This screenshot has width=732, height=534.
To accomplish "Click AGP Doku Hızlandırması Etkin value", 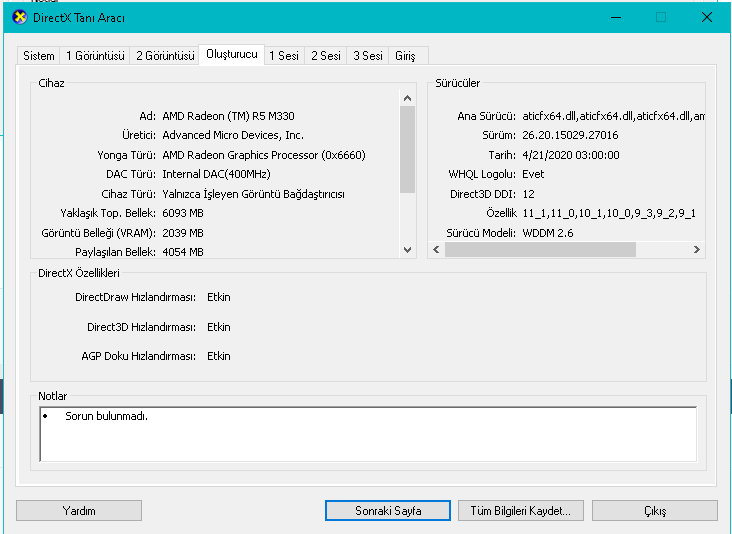I will tap(218, 356).
